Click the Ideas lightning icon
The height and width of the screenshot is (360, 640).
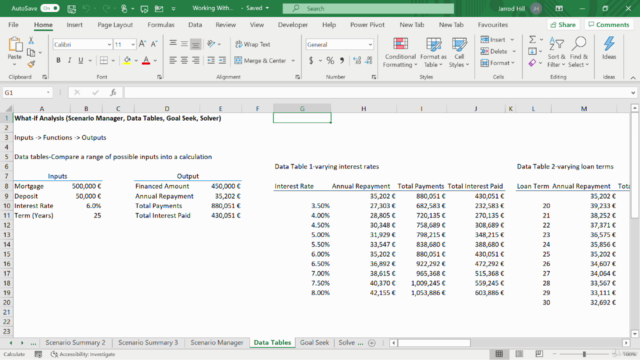tap(609, 48)
